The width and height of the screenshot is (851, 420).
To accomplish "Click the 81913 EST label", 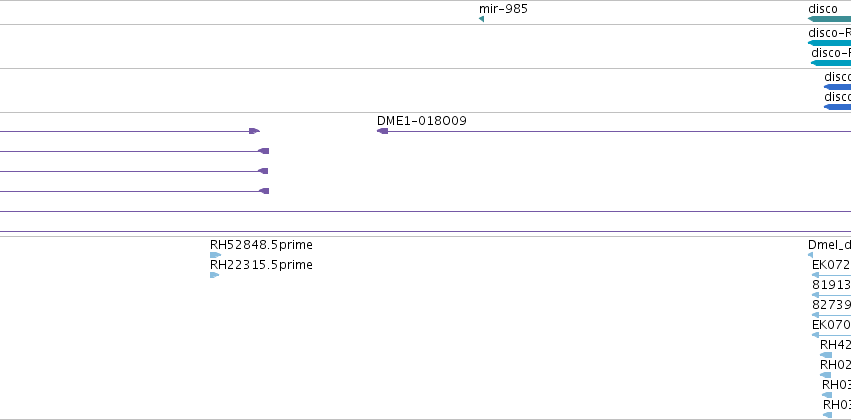I will (x=831, y=285).
